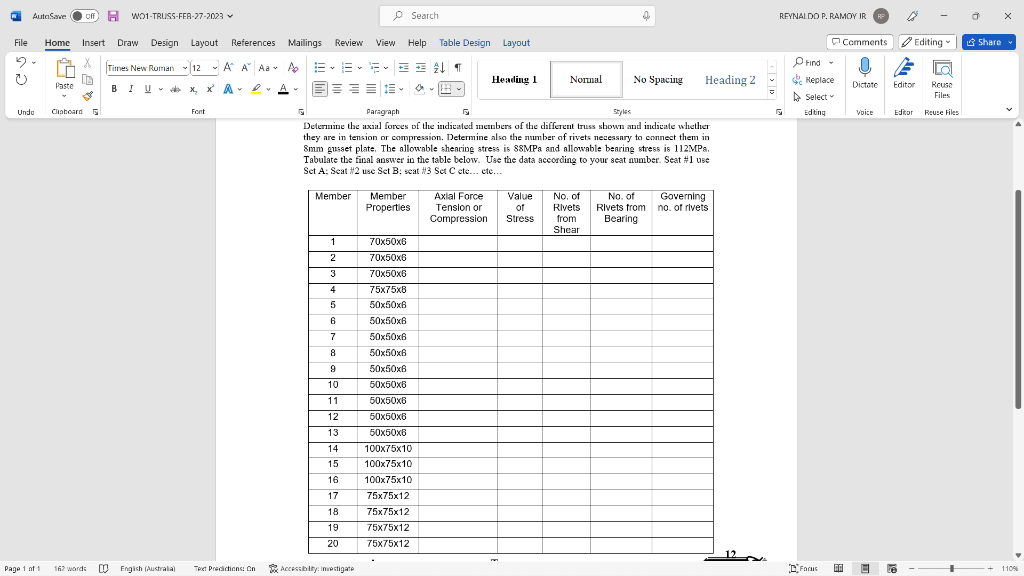Open Change Case dropdown
Image resolution: width=1024 pixels, height=576 pixels.
pyautogui.click(x=268, y=67)
